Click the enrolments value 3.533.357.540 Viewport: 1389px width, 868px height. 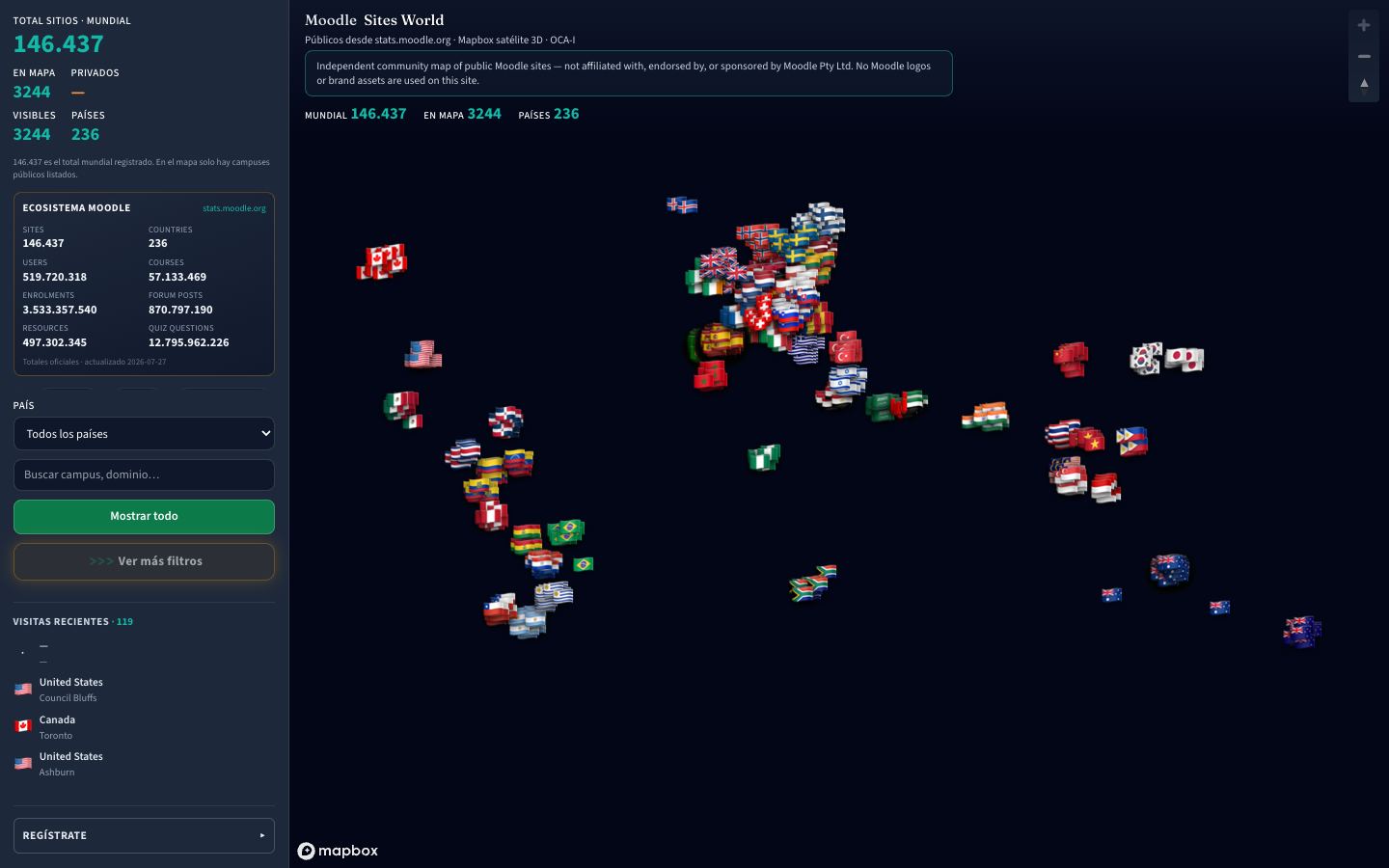(60, 310)
